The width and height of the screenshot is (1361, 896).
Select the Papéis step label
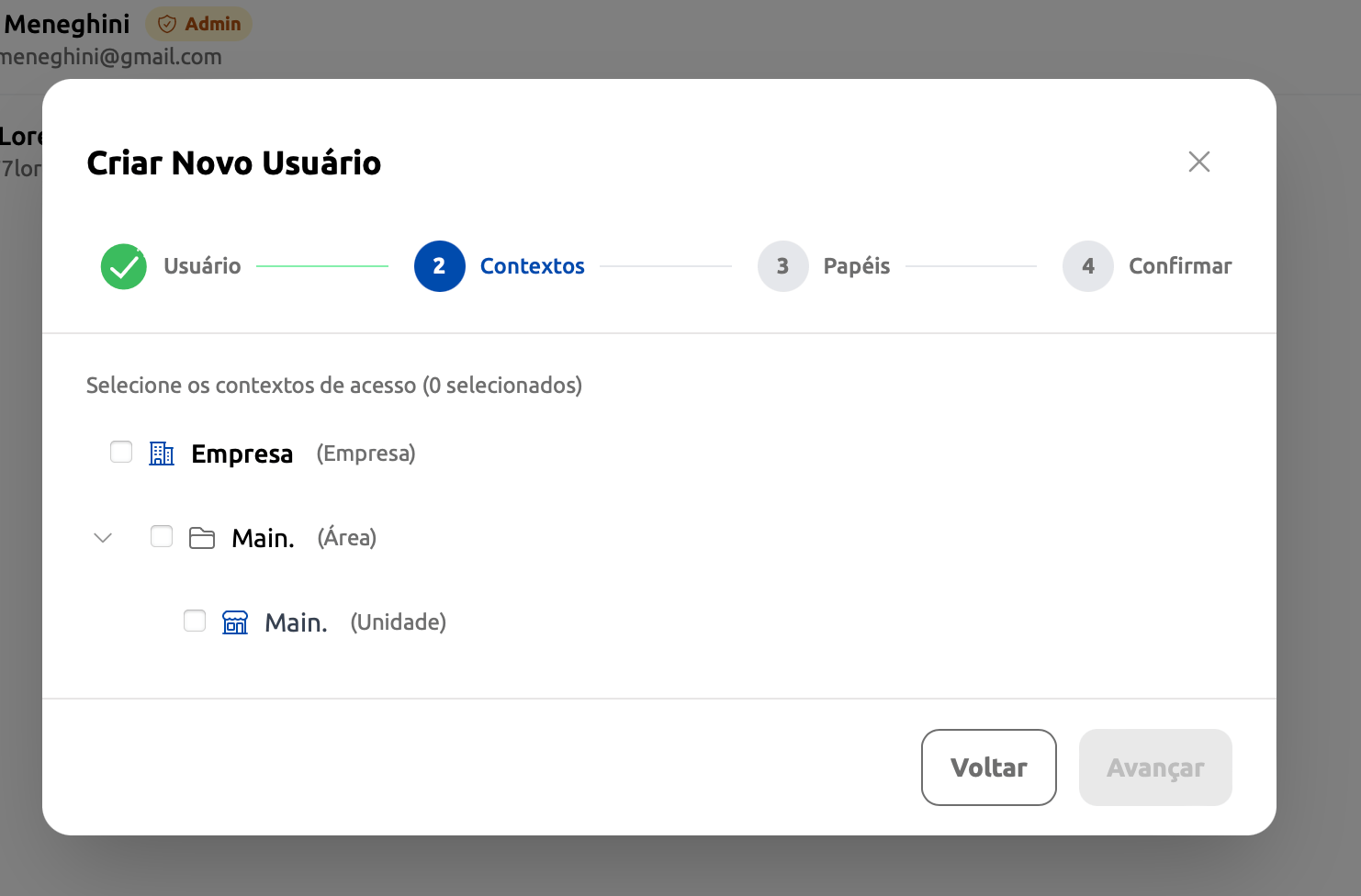pos(857,266)
